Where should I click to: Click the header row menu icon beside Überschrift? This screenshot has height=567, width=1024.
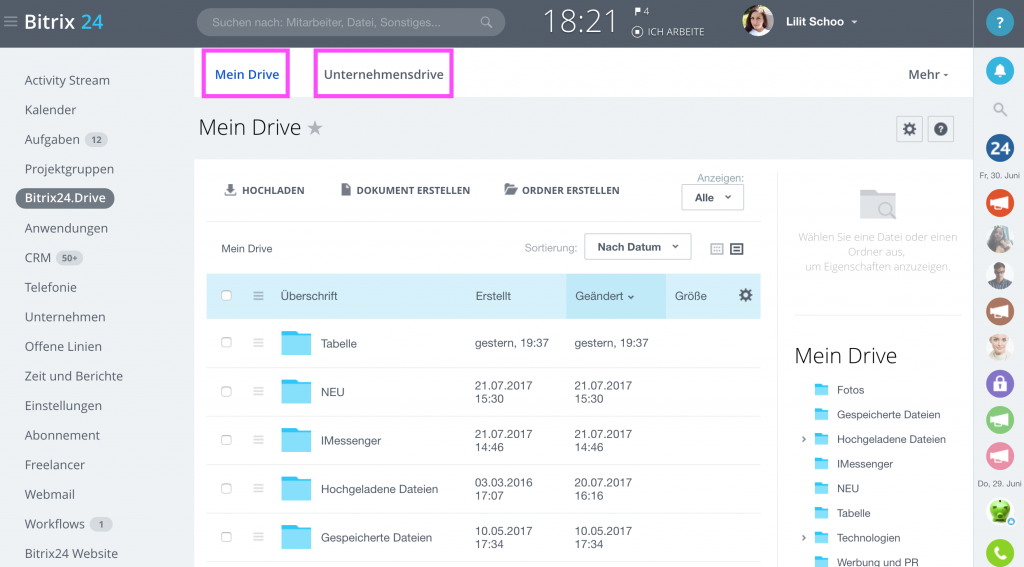[x=259, y=296]
